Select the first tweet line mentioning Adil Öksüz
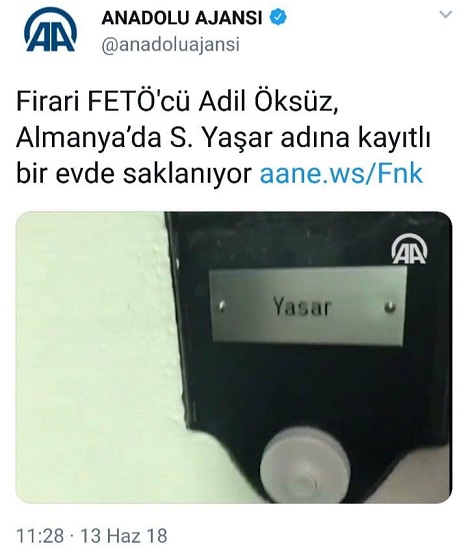This screenshot has height=552, width=468. click(x=177, y=102)
